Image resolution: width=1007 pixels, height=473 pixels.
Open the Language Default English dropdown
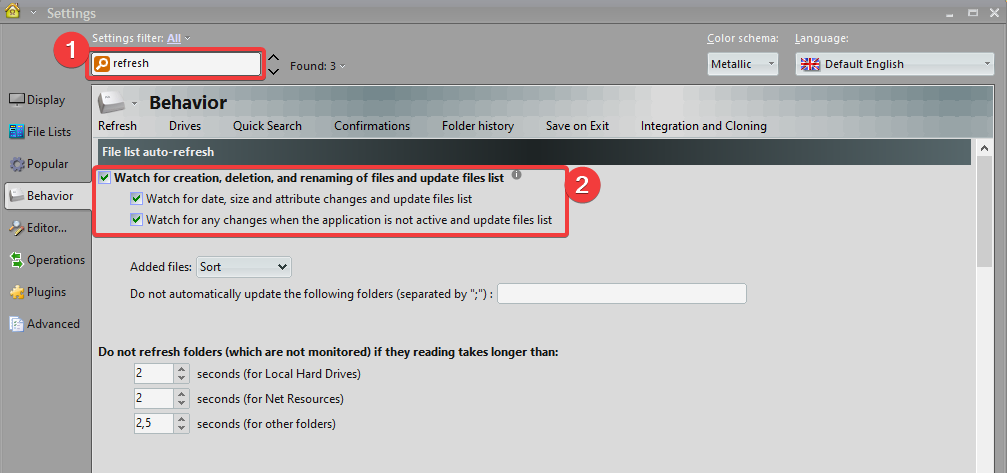893,64
